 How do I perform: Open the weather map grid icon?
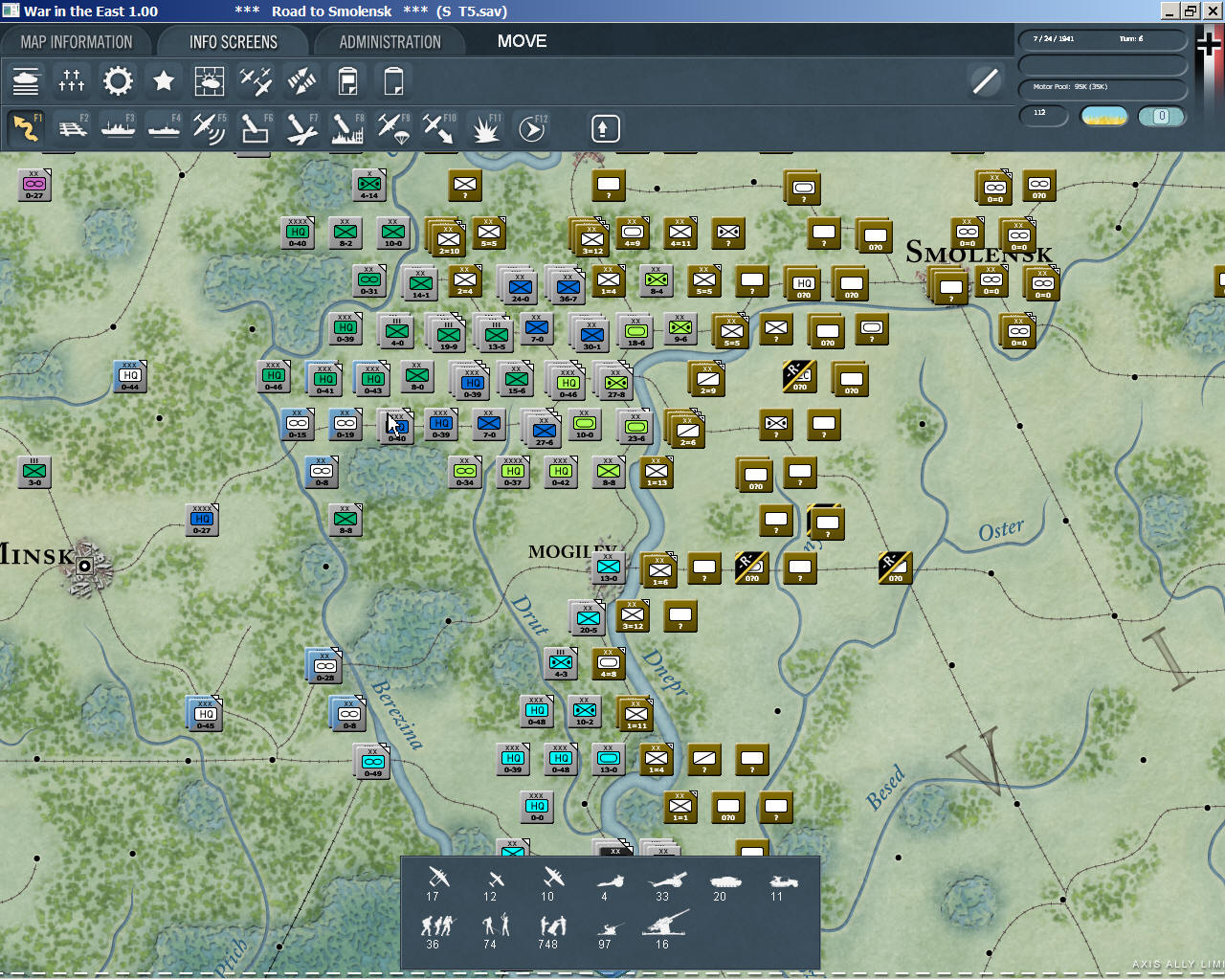pyautogui.click(x=210, y=81)
